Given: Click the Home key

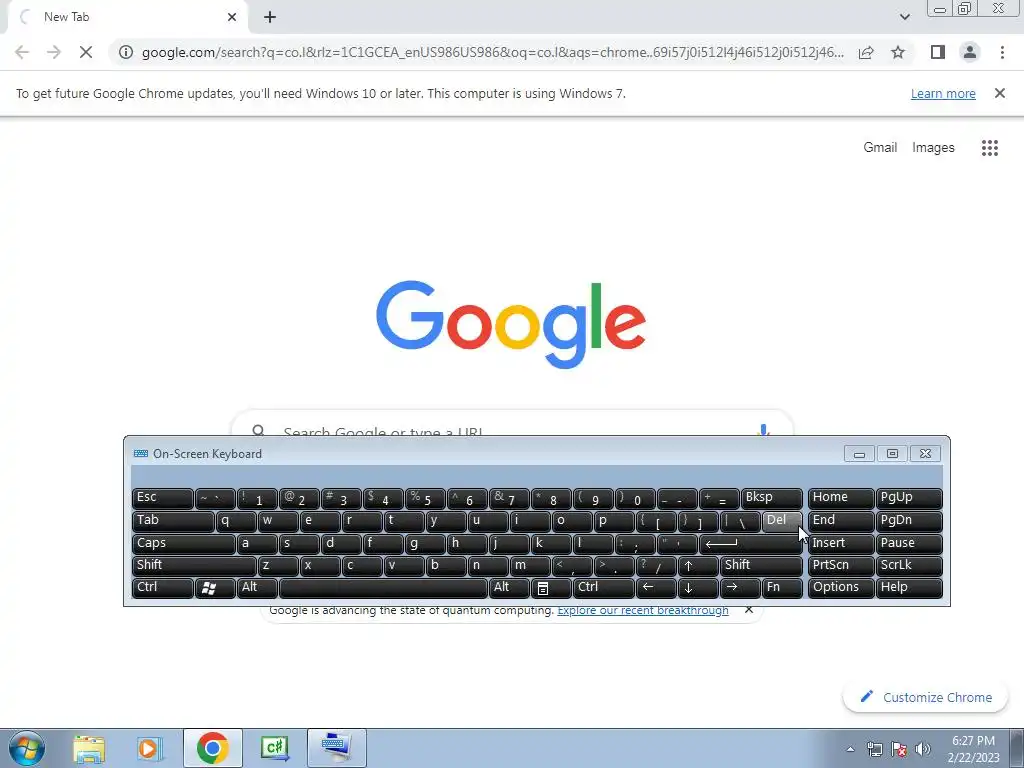Looking at the screenshot, I should (x=840, y=498).
